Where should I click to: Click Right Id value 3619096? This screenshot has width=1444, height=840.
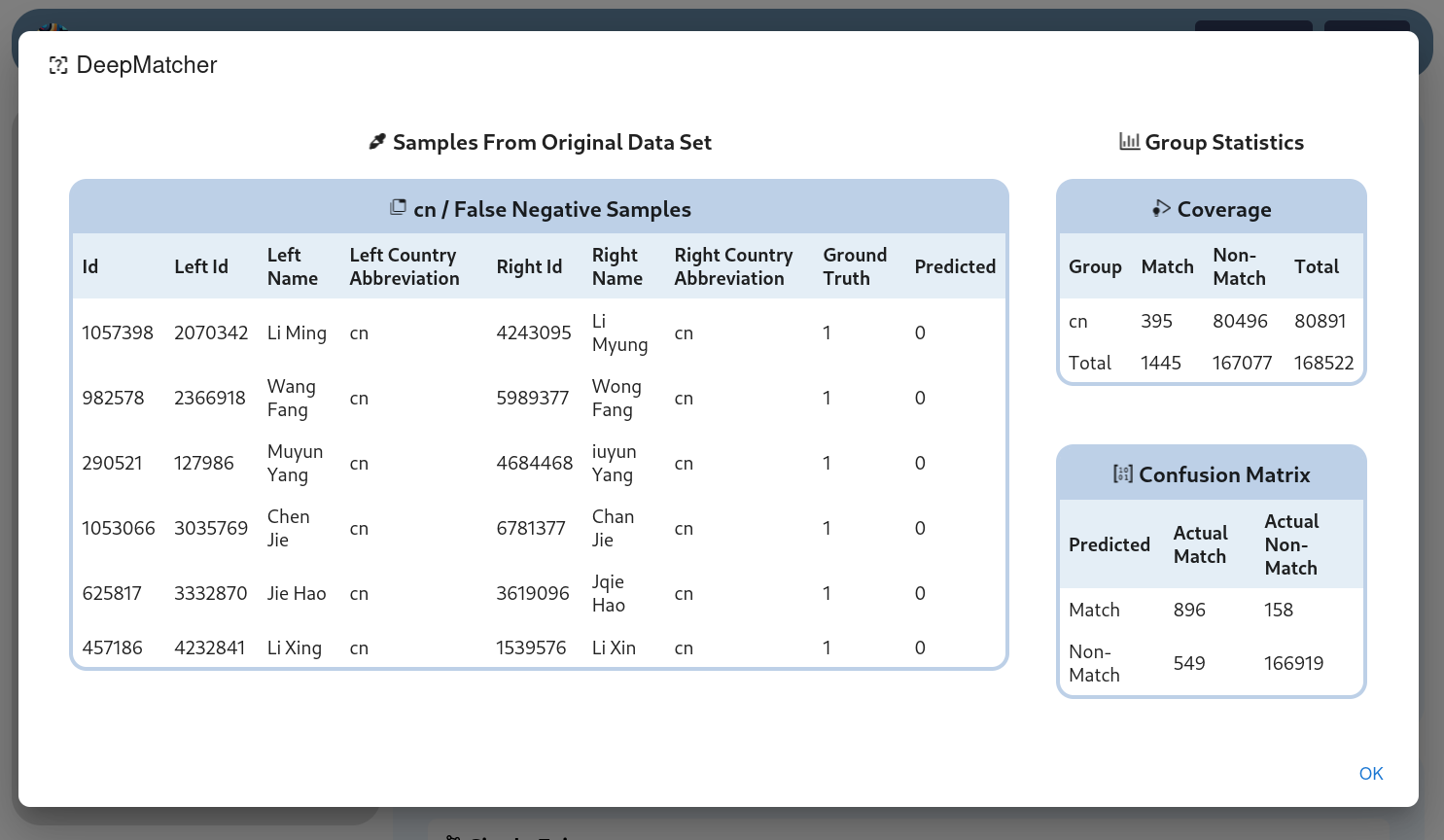click(x=533, y=593)
